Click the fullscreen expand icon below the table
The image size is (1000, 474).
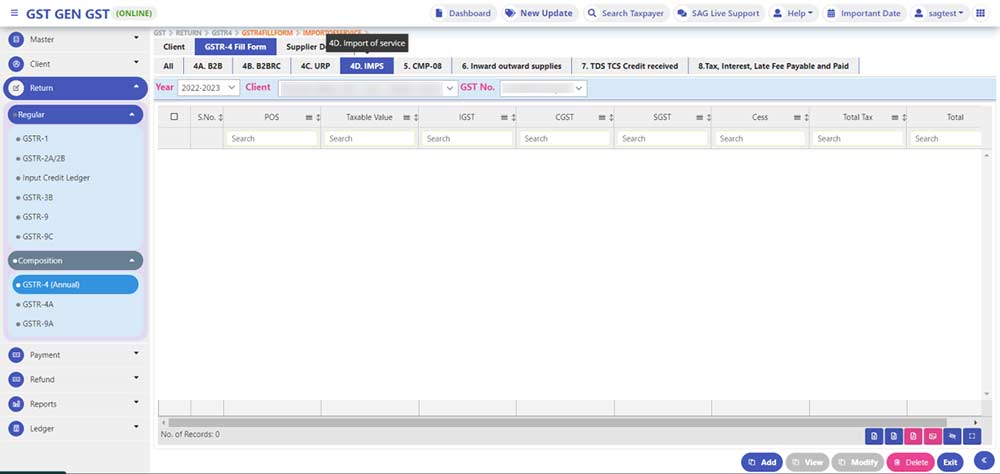[x=970, y=436]
